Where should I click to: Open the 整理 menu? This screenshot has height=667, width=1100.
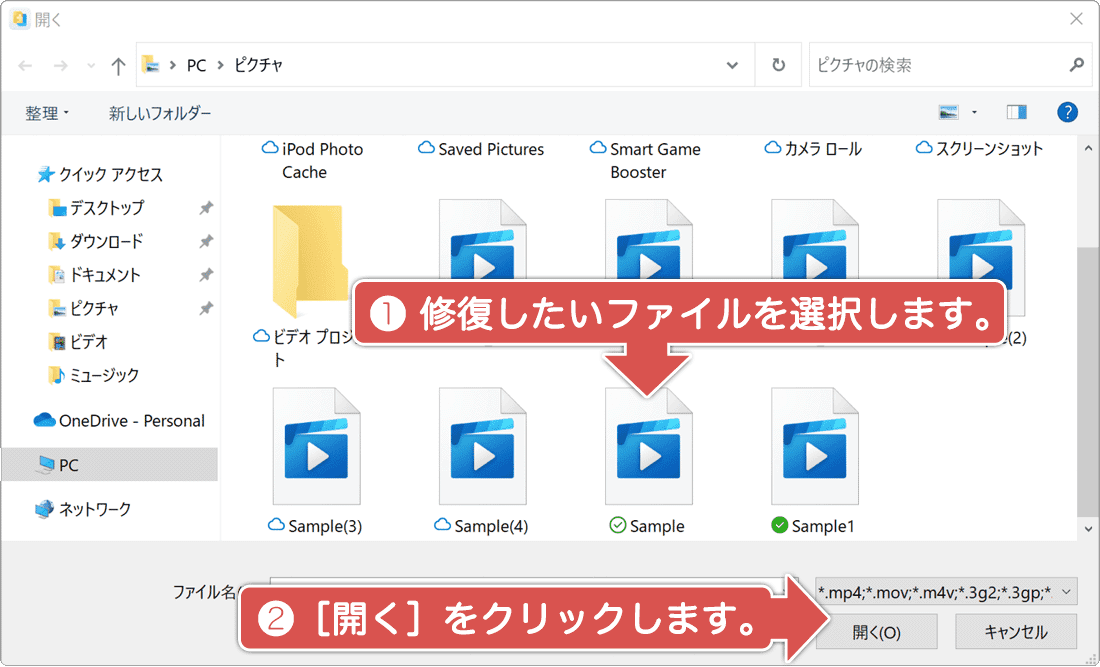click(x=46, y=112)
